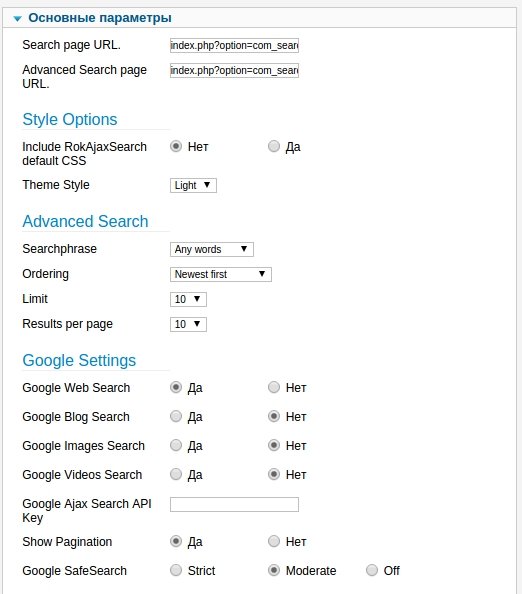This screenshot has width=522, height=594.
Task: Select Нет for Include RokAjaxSearch default CSS
Action: click(x=176, y=146)
